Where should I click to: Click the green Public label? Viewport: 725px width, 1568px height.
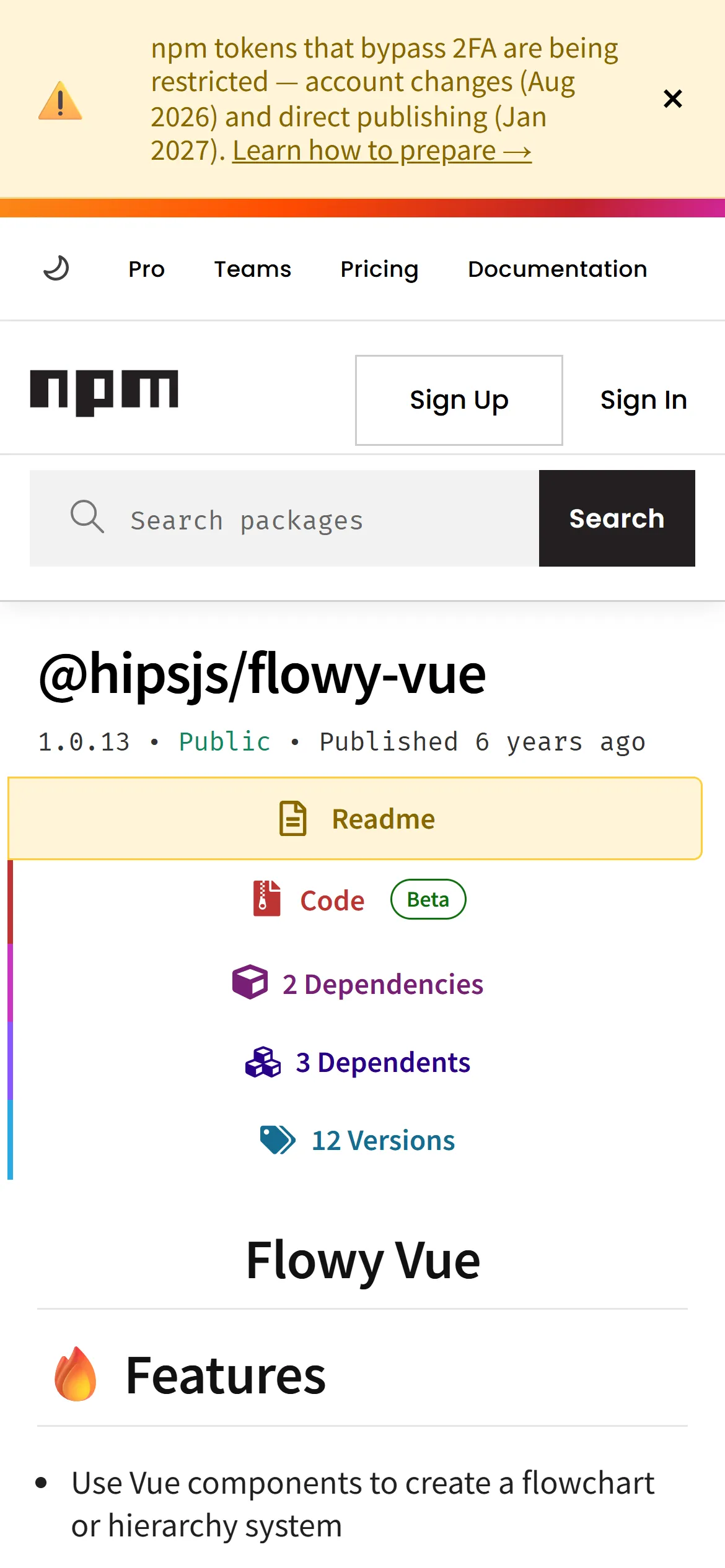tap(224, 742)
